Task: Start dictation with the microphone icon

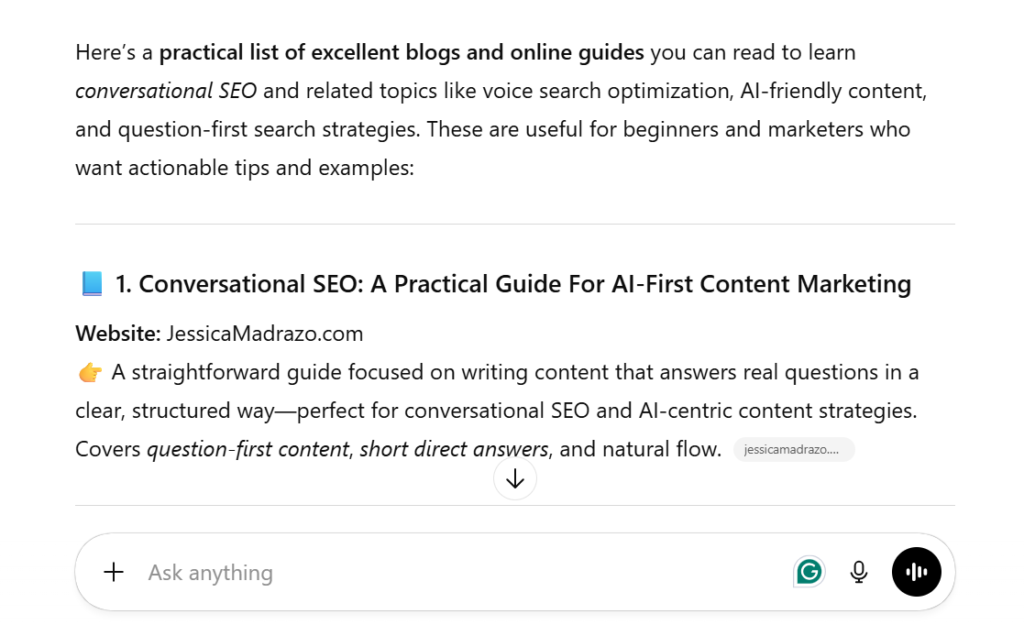Action: [x=859, y=572]
